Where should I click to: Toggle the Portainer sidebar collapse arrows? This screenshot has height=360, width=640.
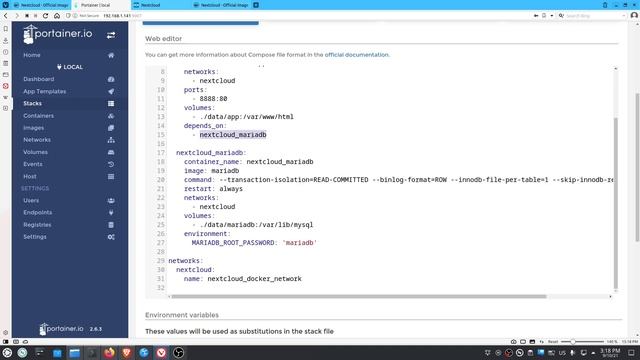[111, 35]
